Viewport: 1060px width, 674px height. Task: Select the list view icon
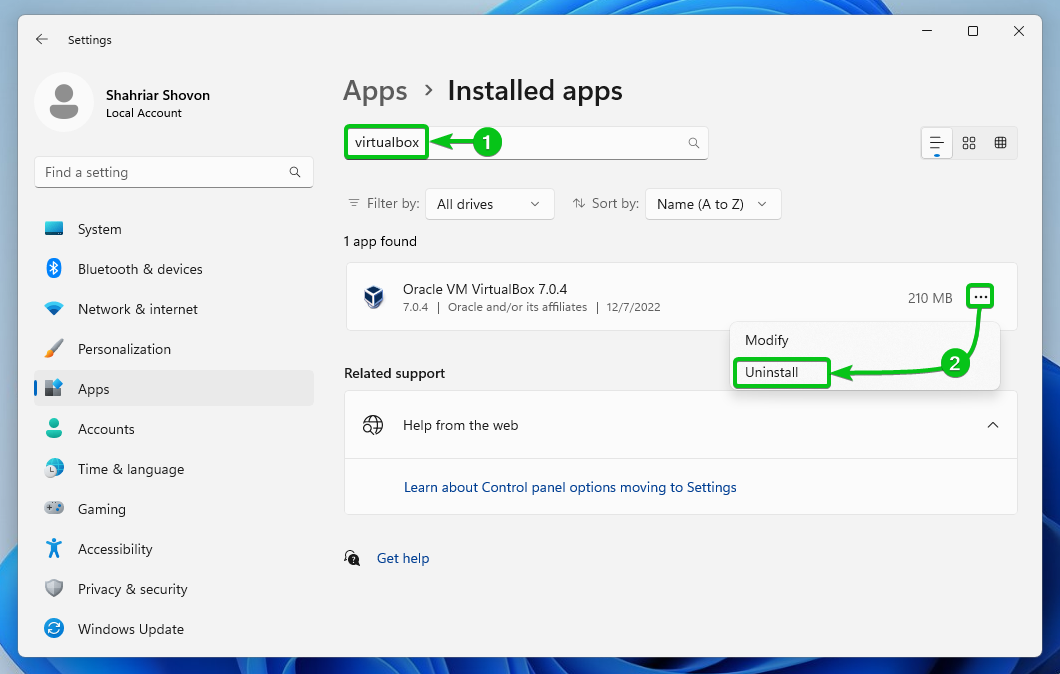pos(936,142)
